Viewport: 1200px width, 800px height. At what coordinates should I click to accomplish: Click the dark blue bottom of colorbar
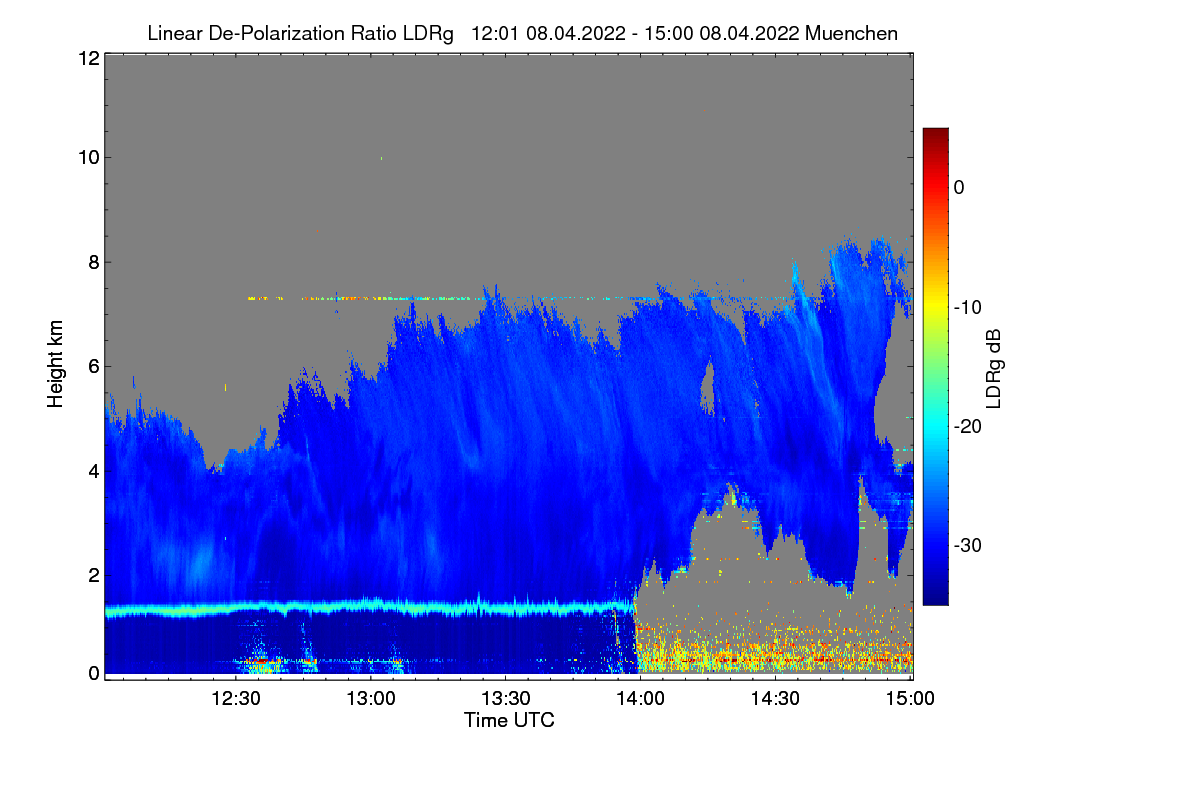(x=935, y=595)
